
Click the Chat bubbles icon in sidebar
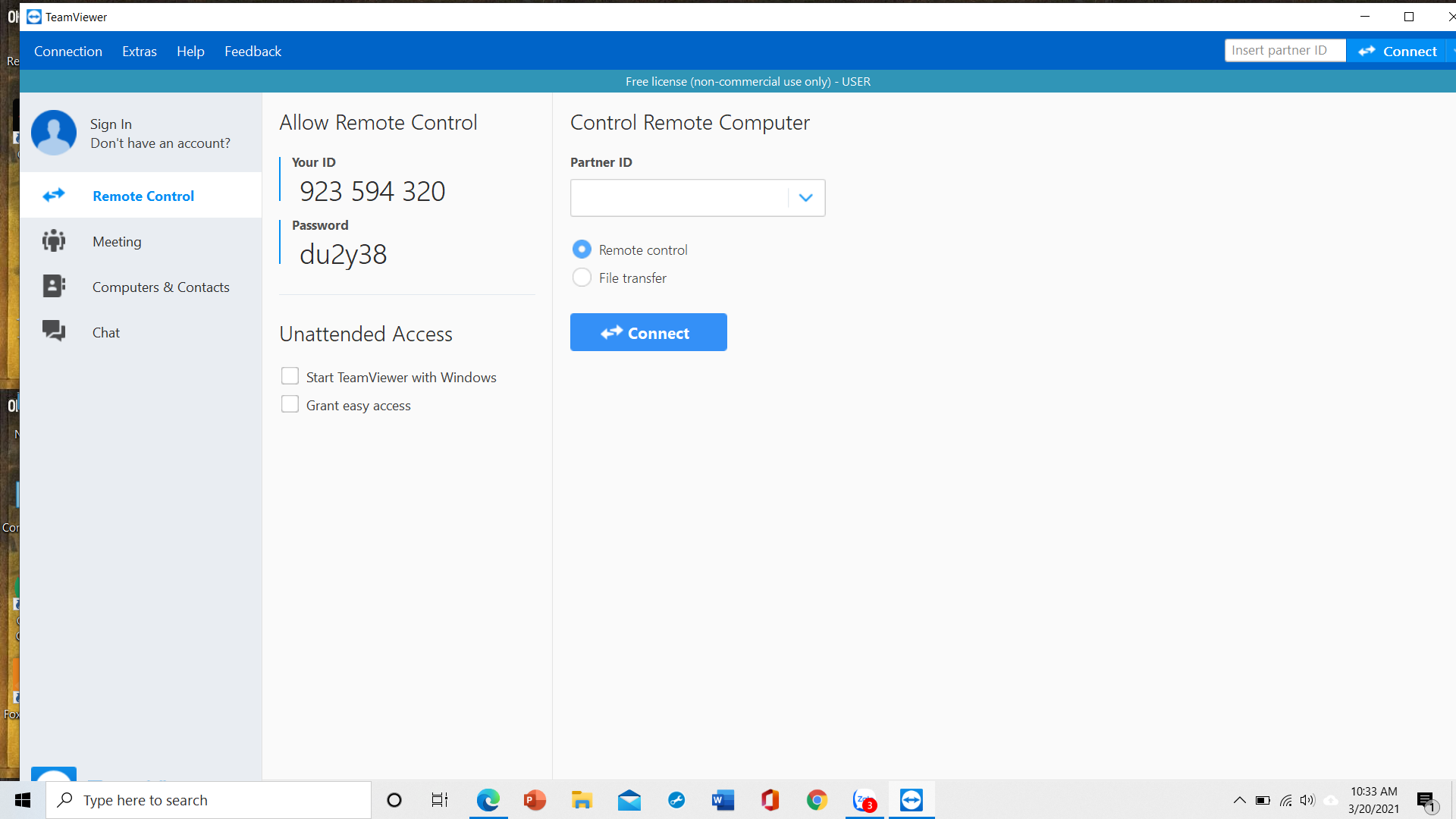click(x=54, y=331)
